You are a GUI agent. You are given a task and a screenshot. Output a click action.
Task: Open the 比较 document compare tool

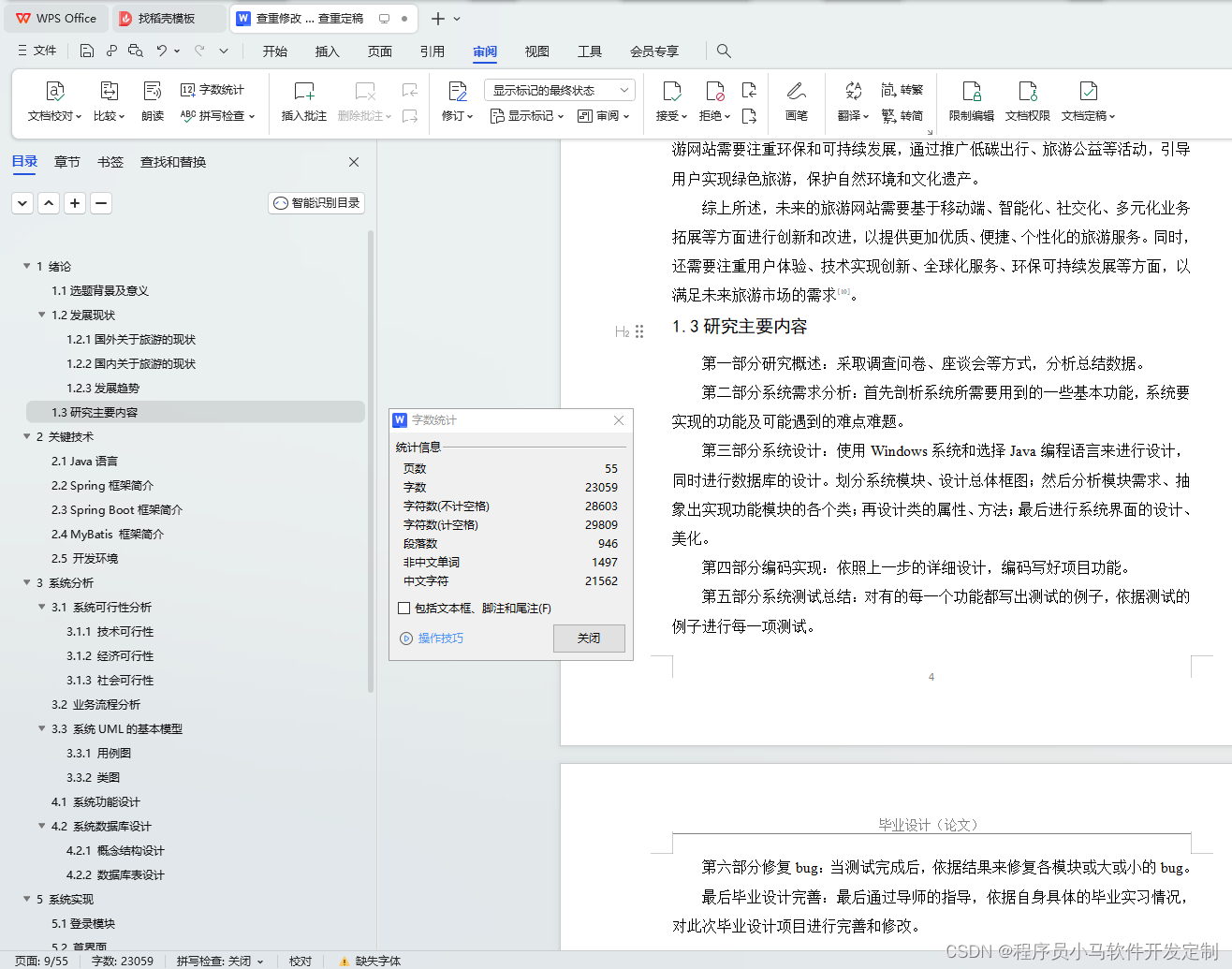(x=109, y=101)
